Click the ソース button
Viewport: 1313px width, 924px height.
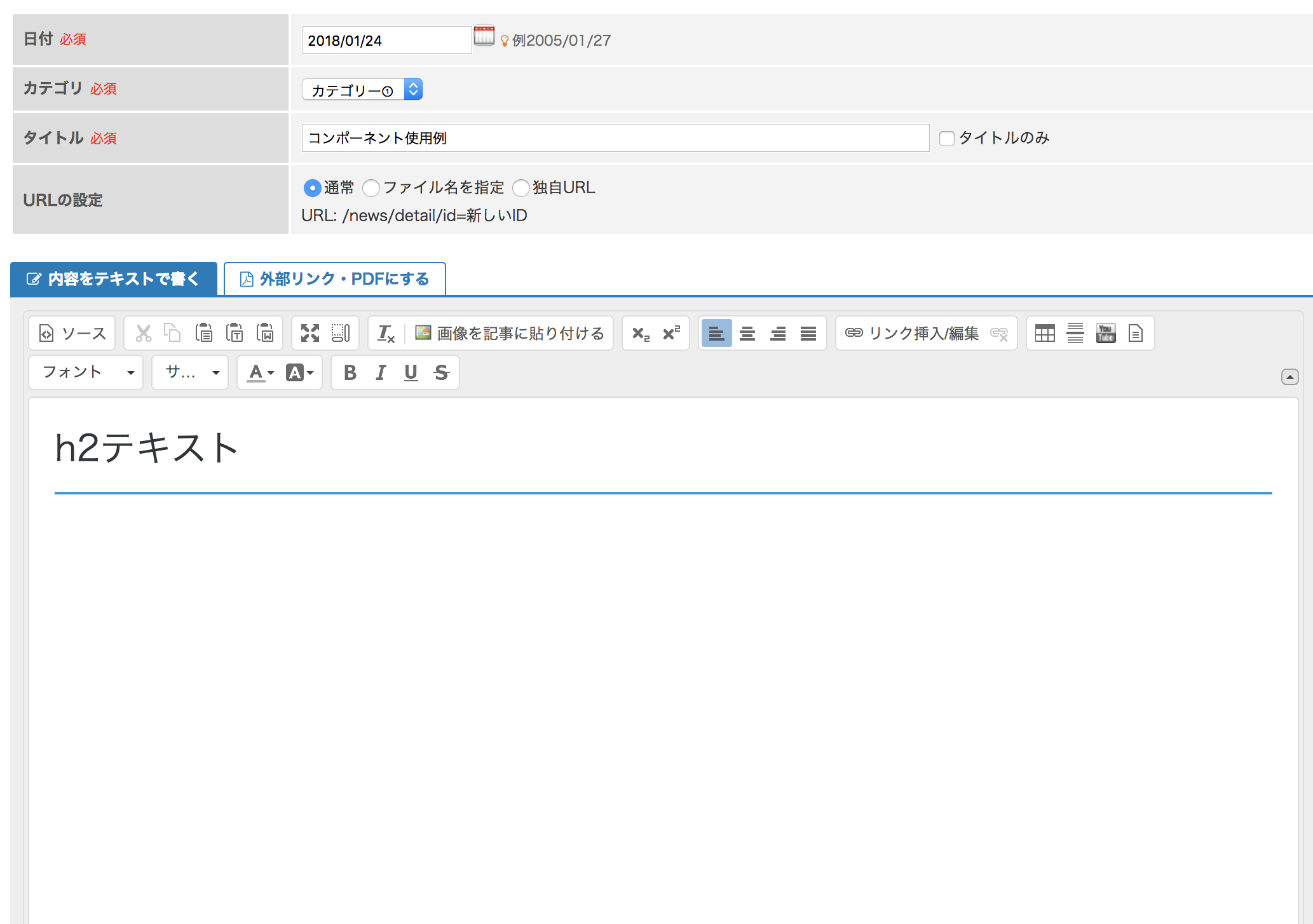[72, 333]
